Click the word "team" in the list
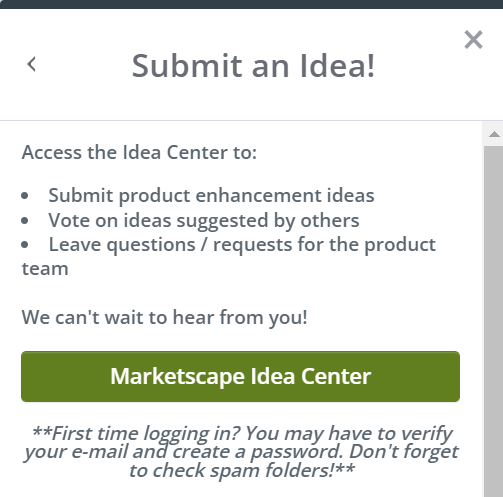Viewport: 503px width, 497px height. click(45, 269)
